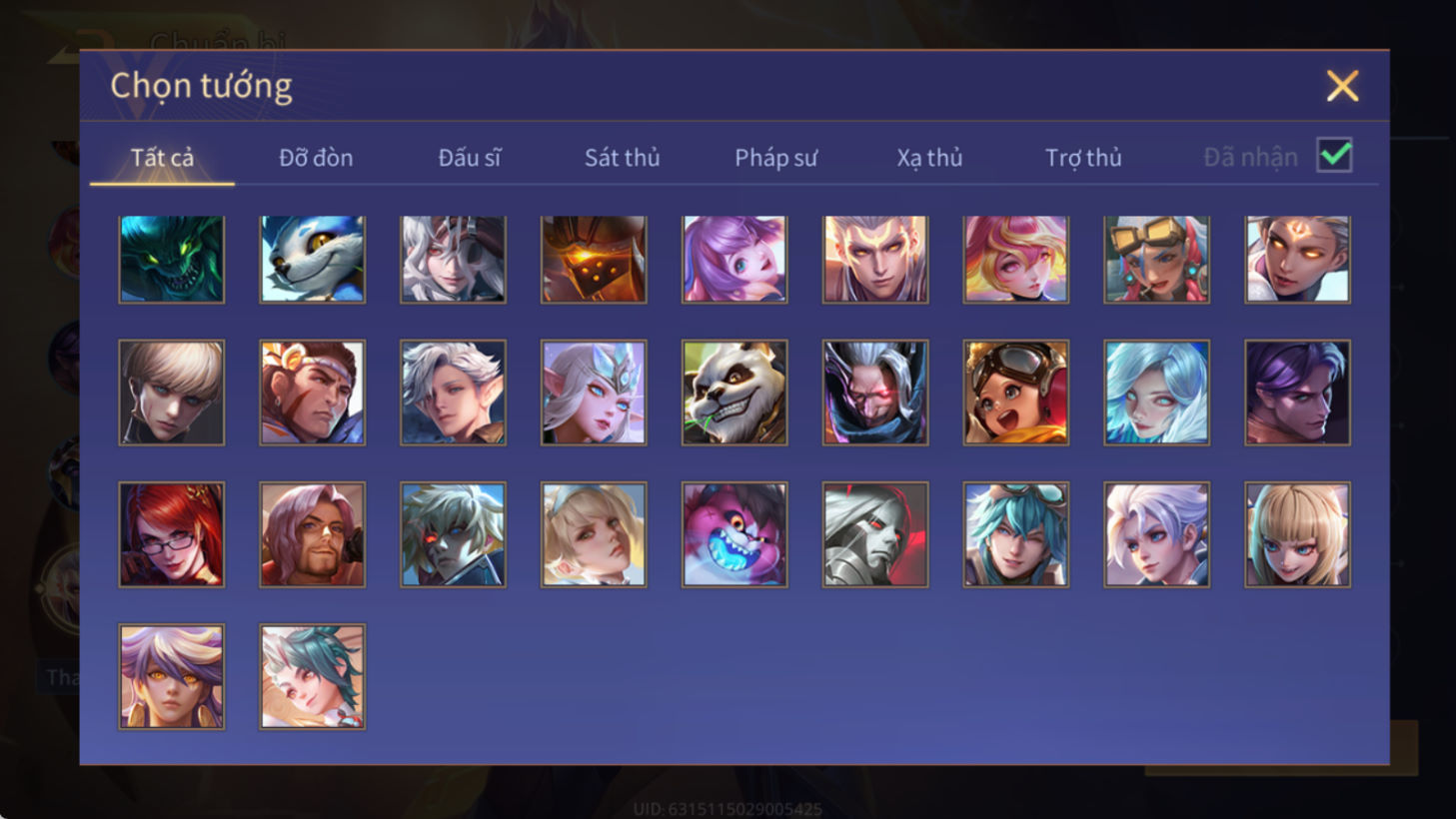Select the green-eyed dark monster hero

[172, 260]
